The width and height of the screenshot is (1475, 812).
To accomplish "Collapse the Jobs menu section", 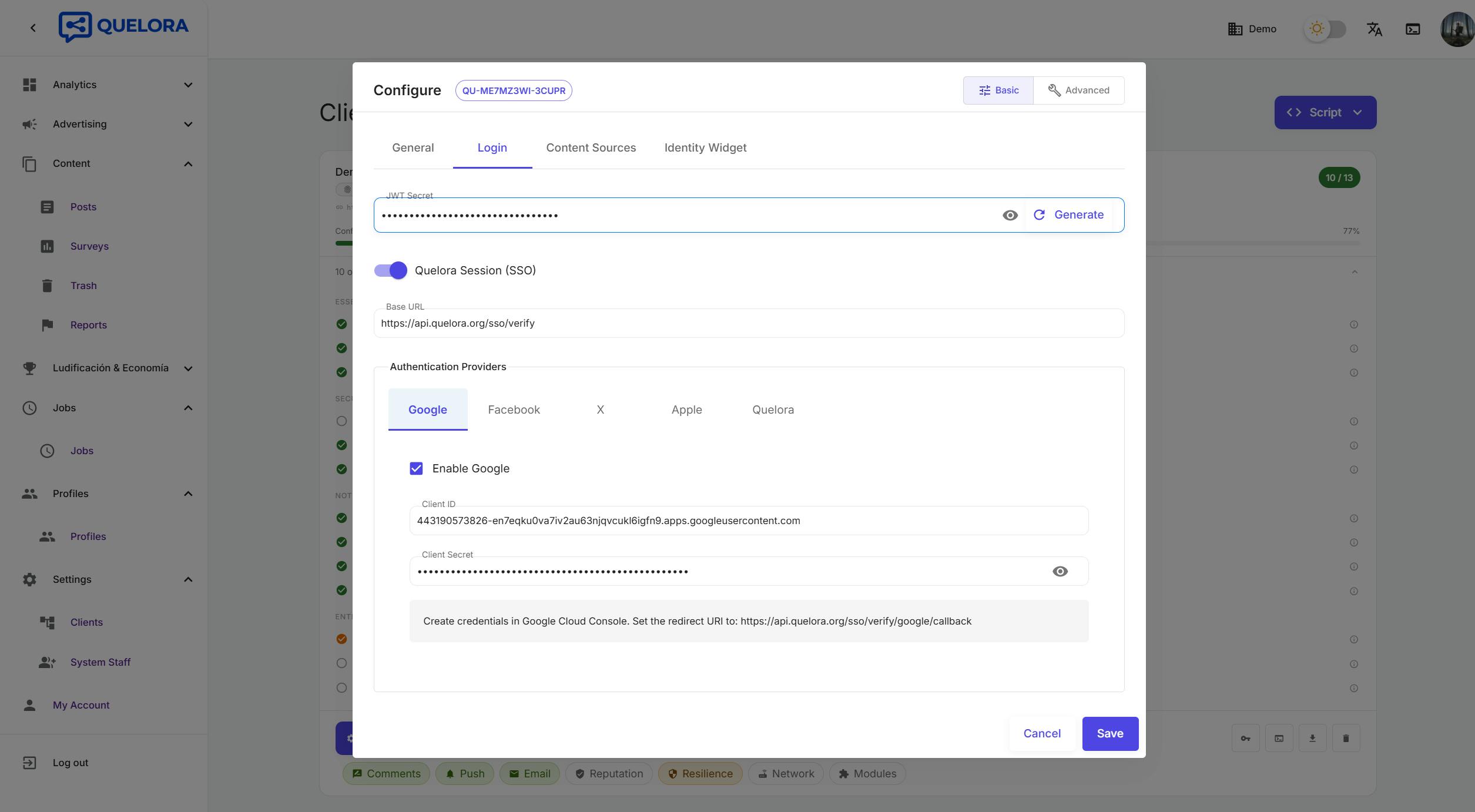I will (188, 408).
